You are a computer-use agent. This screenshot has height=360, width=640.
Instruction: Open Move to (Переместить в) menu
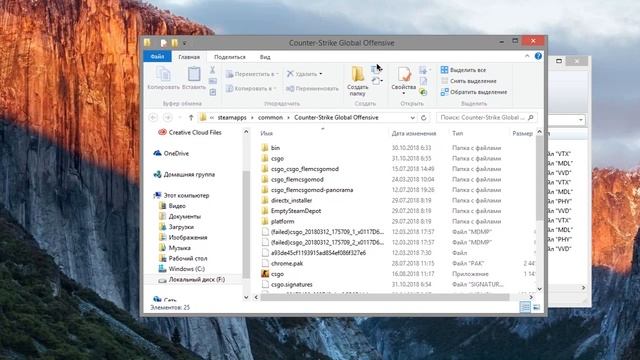click(x=252, y=74)
